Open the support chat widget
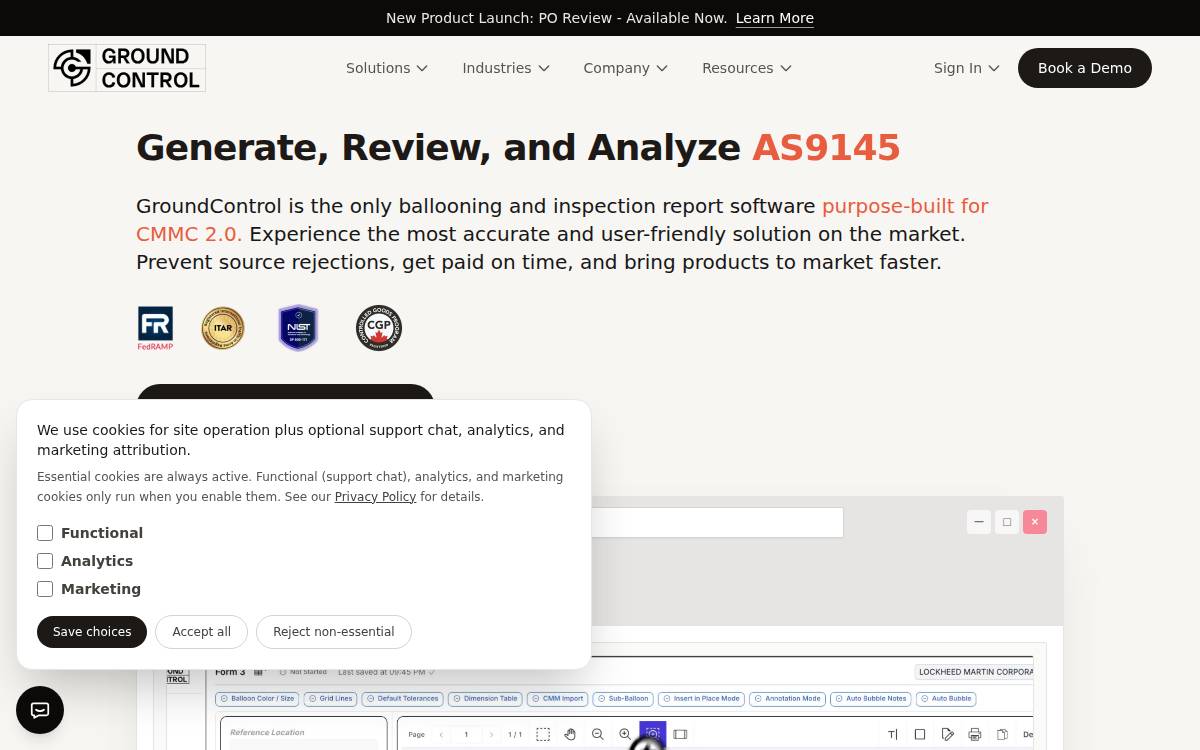Image resolution: width=1200 pixels, height=750 pixels. (x=40, y=710)
